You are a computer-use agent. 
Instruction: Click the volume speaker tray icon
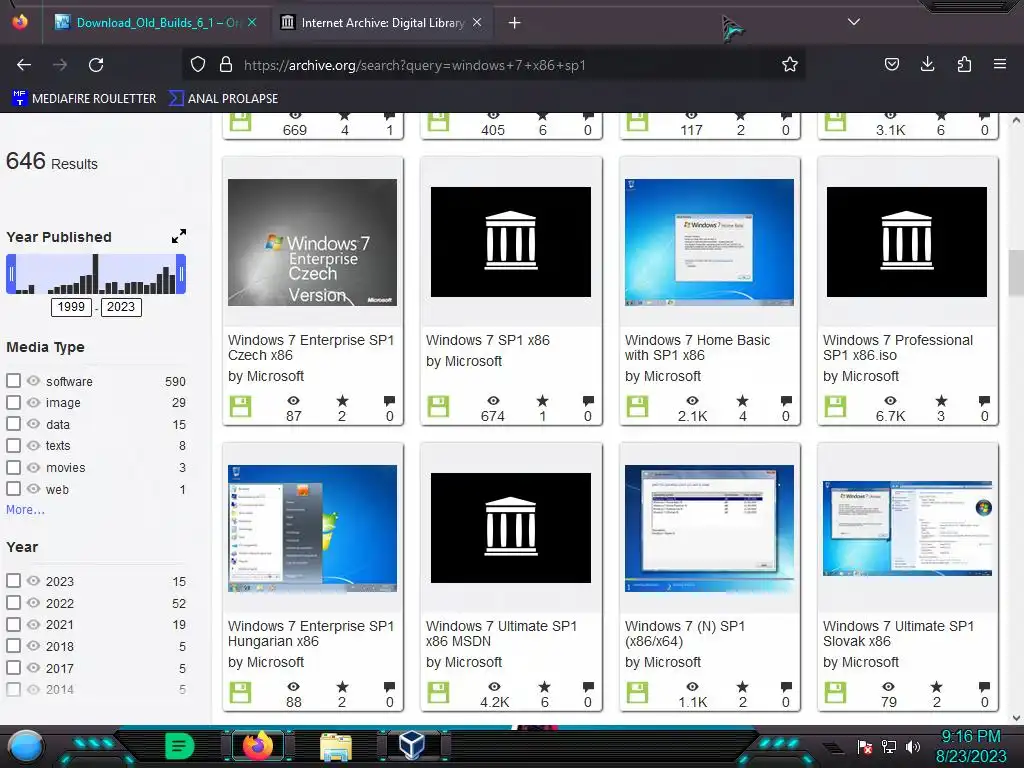pos(912,746)
